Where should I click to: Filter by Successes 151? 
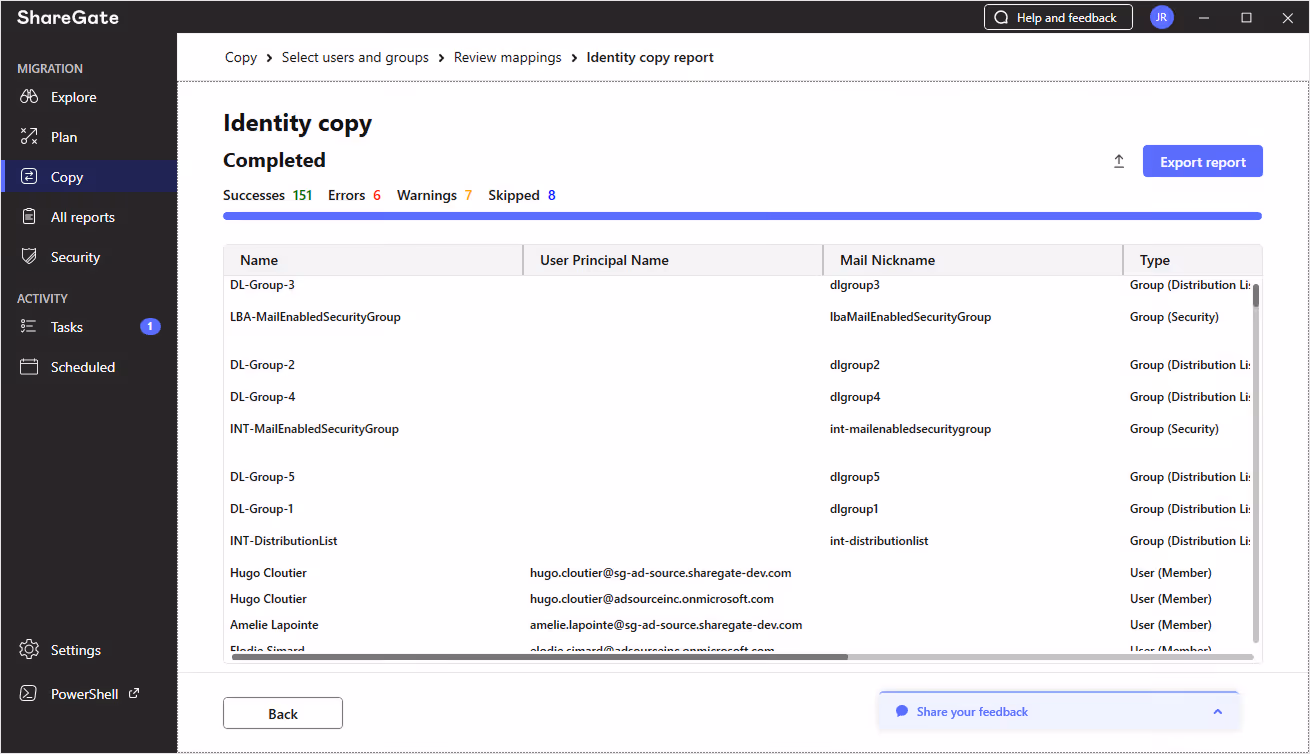268,195
